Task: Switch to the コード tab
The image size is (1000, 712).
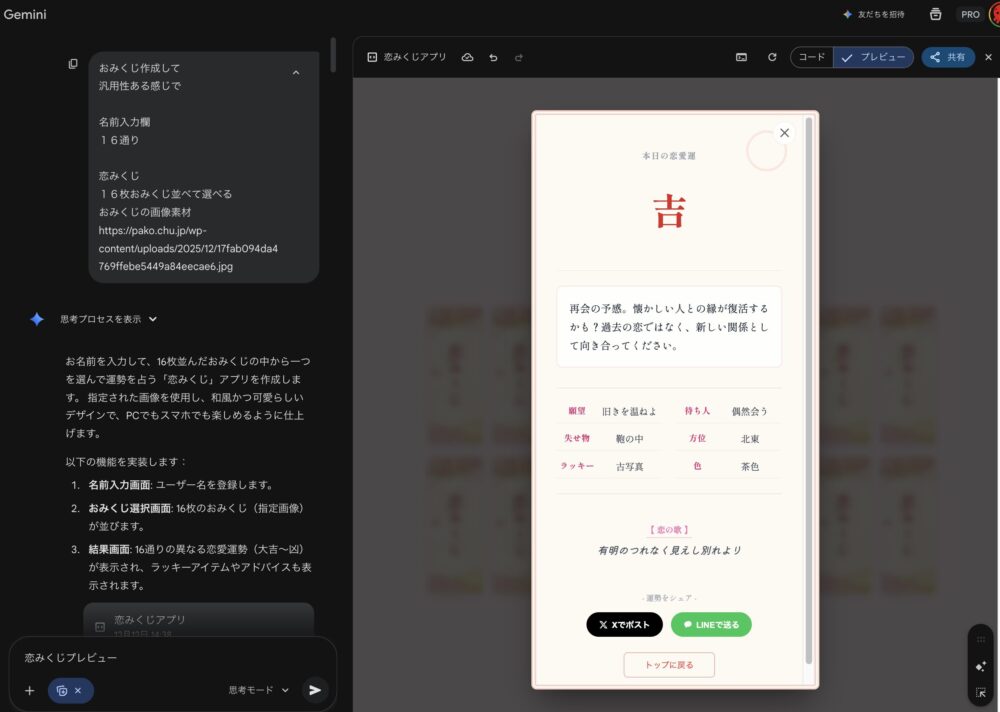Action: (810, 57)
